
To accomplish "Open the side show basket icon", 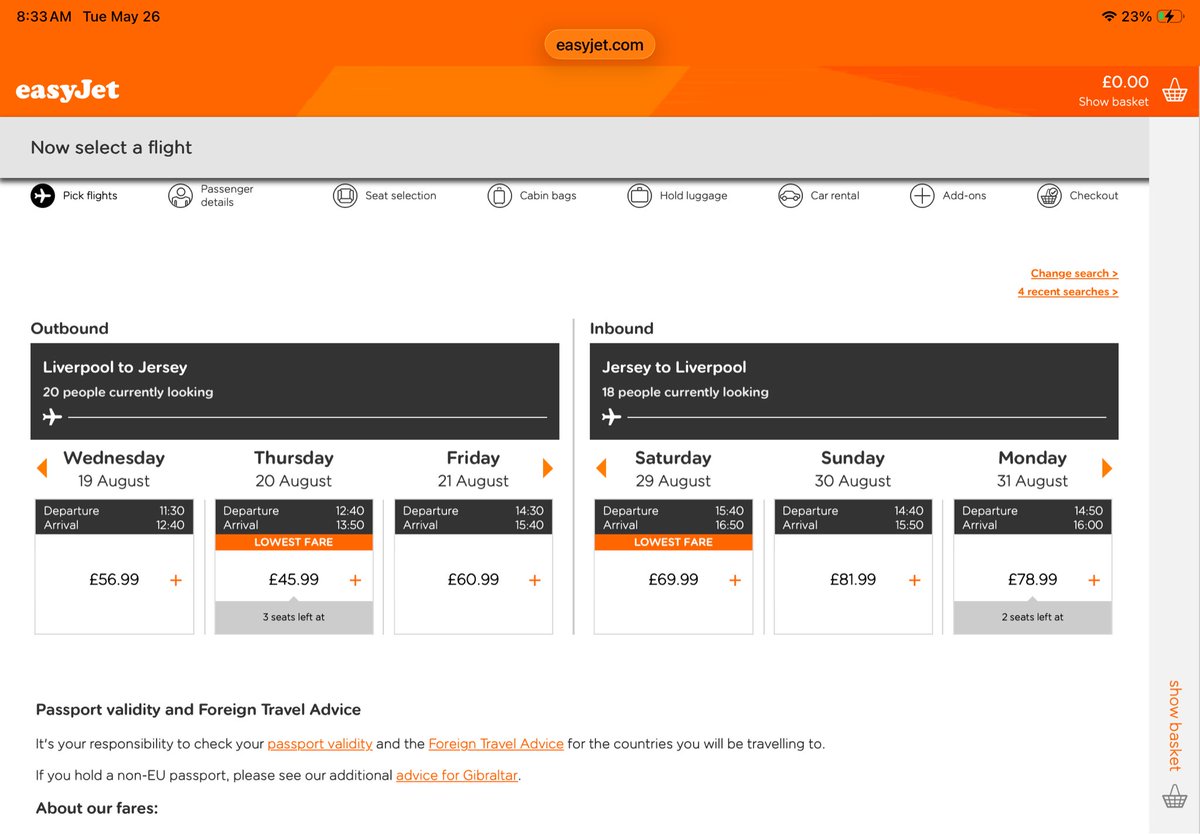I will 1174,796.
